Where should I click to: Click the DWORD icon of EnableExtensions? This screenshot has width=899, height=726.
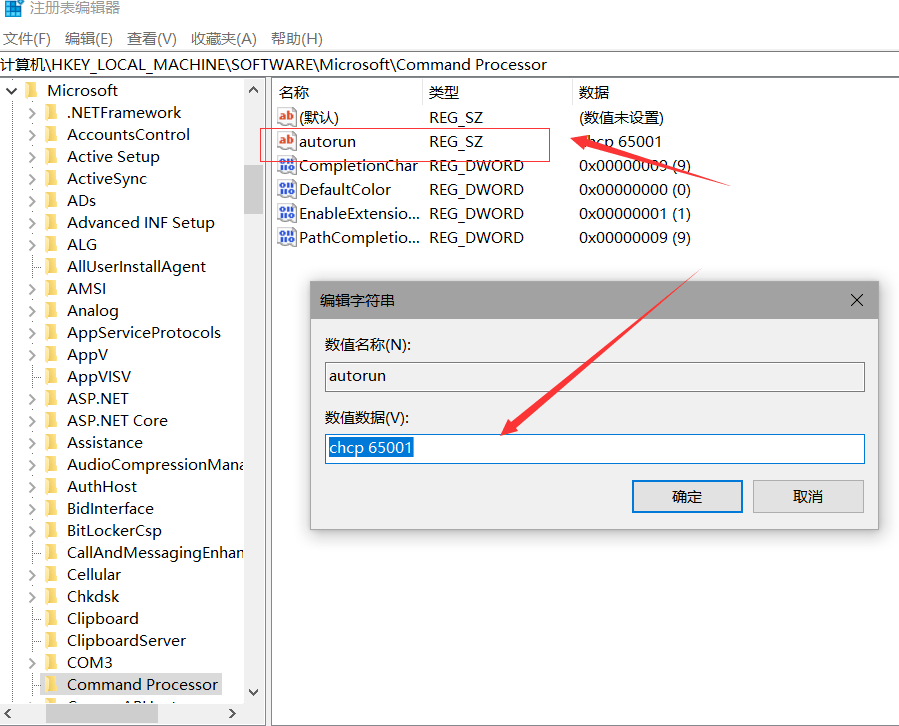tap(287, 213)
